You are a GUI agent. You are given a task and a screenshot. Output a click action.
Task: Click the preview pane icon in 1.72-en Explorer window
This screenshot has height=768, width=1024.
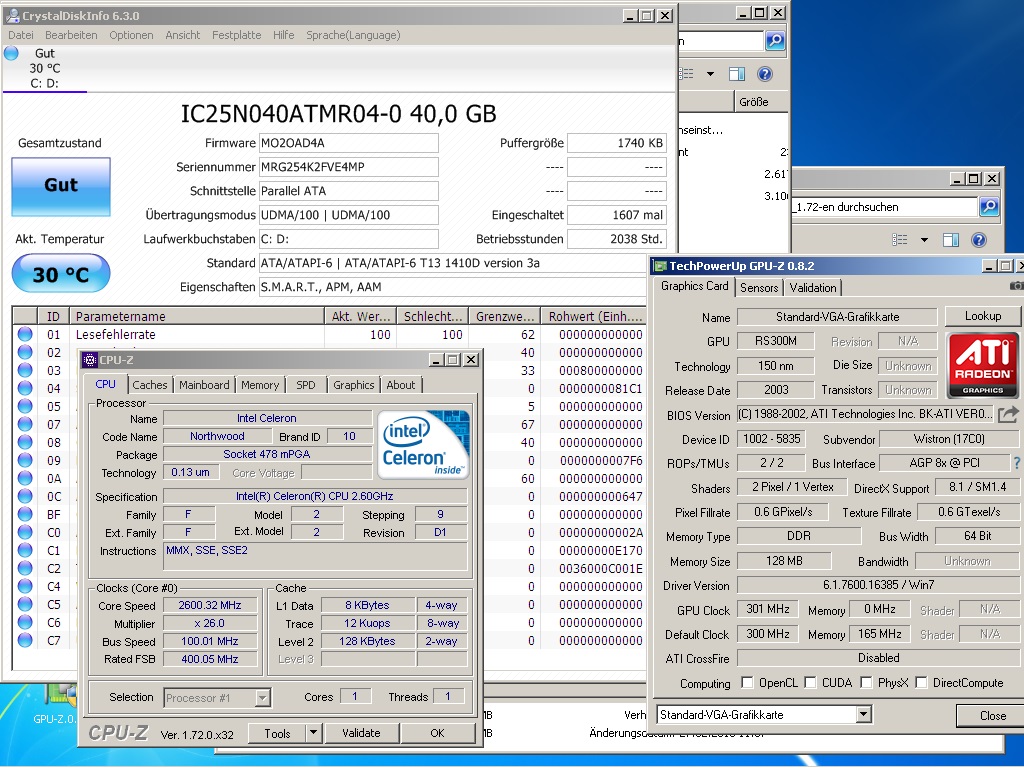[951, 240]
